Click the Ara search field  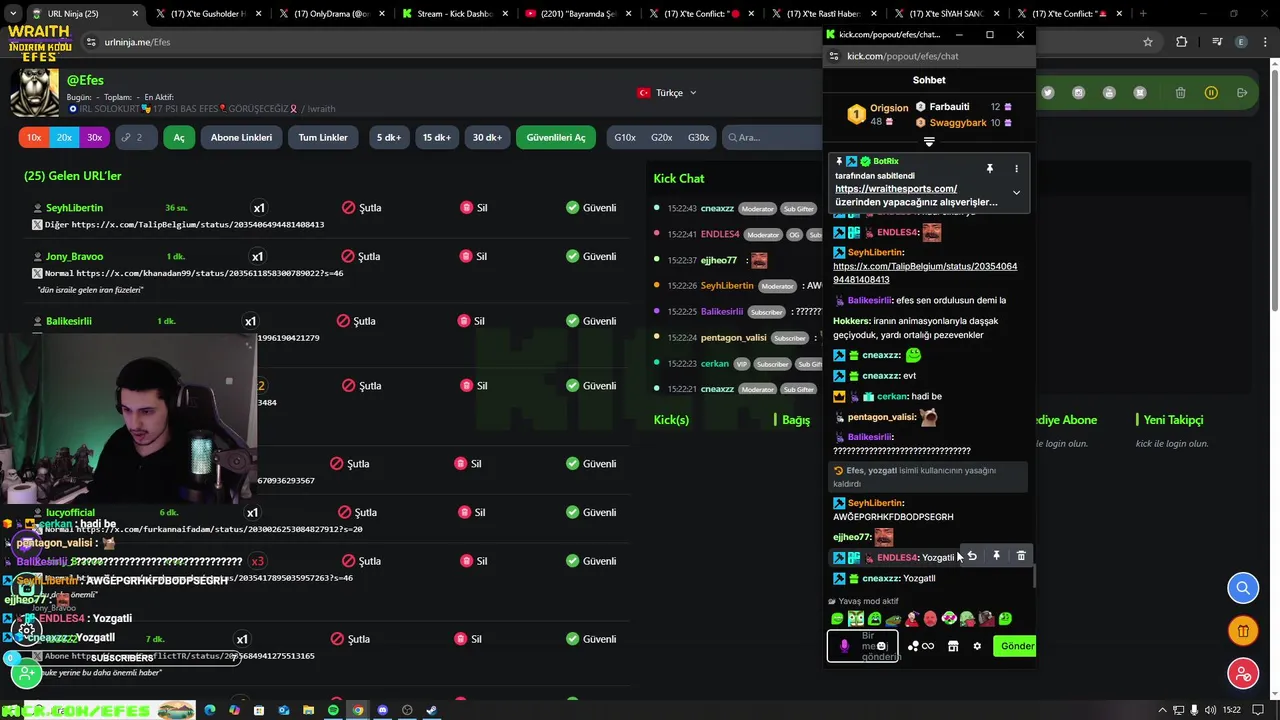(x=772, y=137)
